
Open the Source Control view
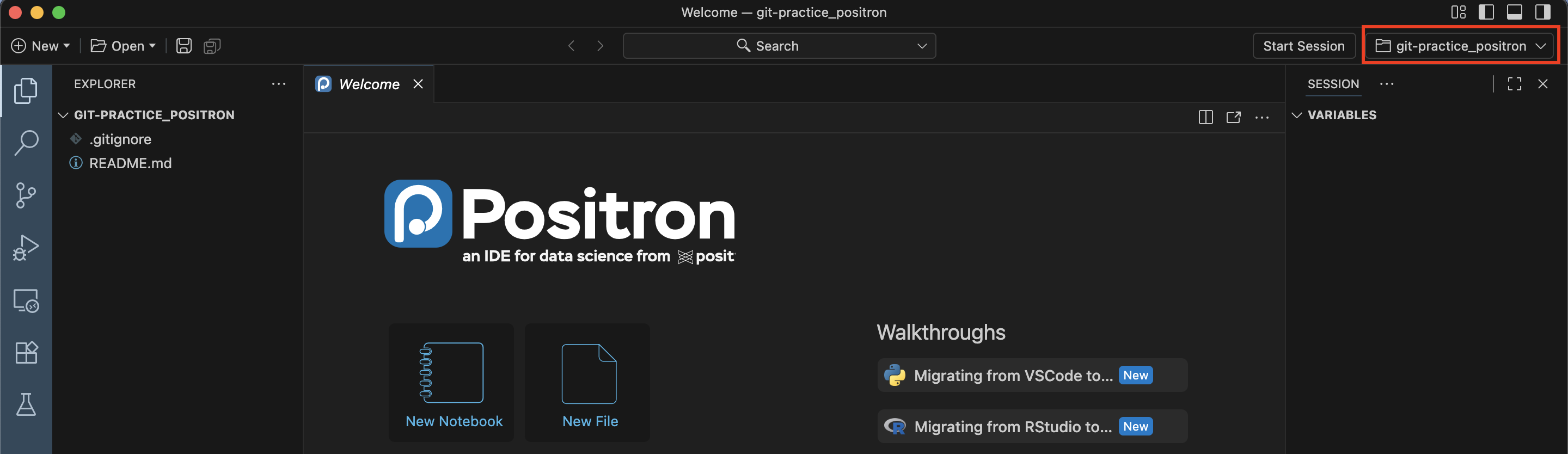click(x=26, y=195)
